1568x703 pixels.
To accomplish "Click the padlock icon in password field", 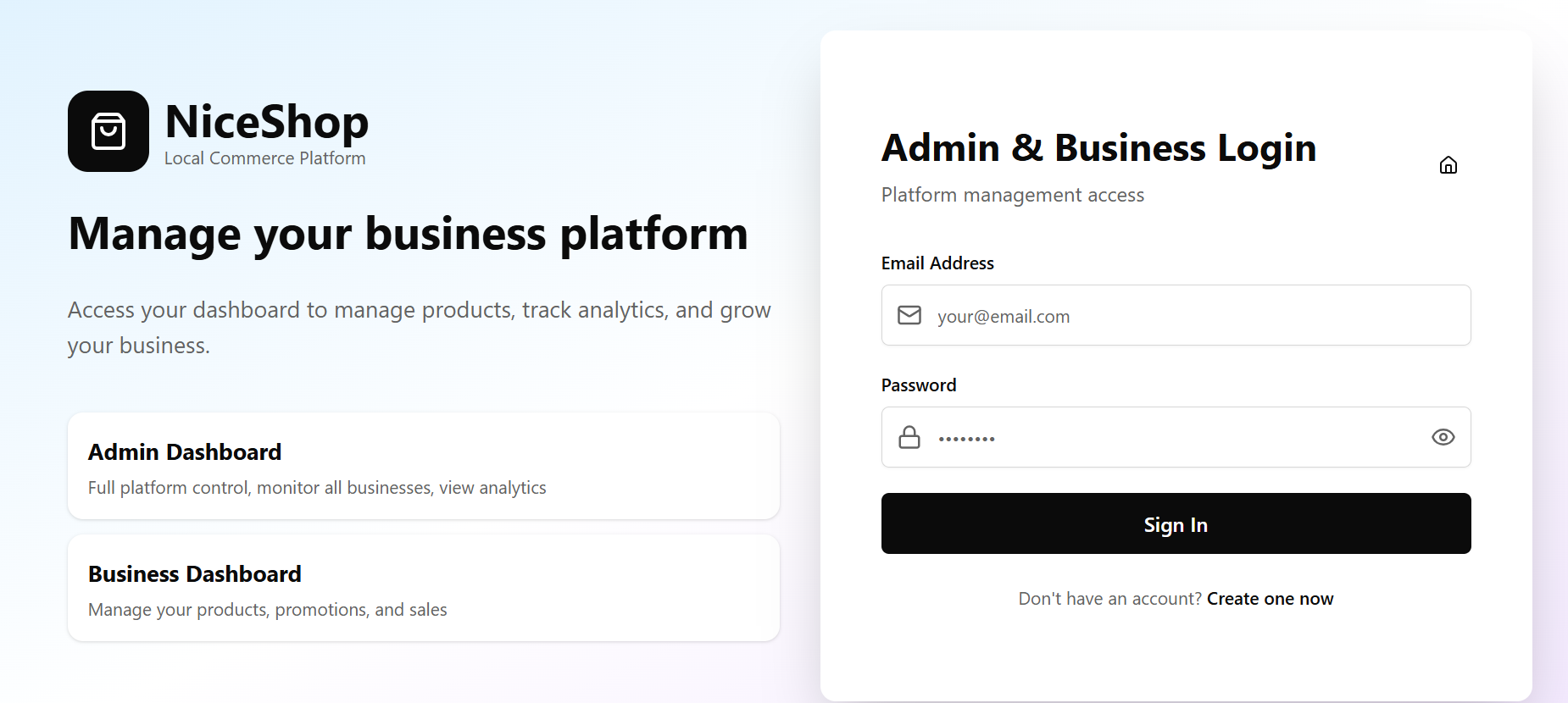I will pyautogui.click(x=909, y=437).
